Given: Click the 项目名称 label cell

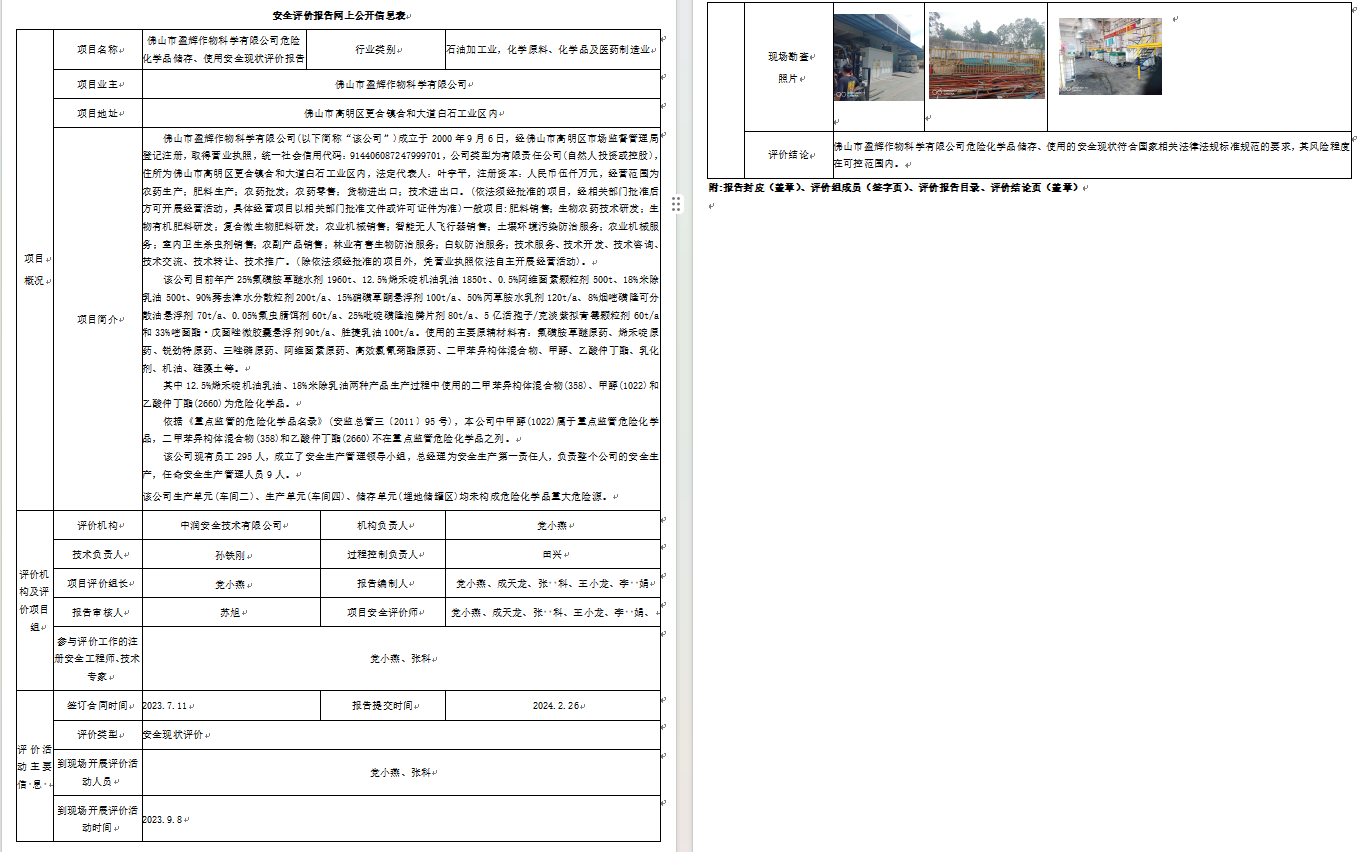Looking at the screenshot, I should [x=96, y=49].
